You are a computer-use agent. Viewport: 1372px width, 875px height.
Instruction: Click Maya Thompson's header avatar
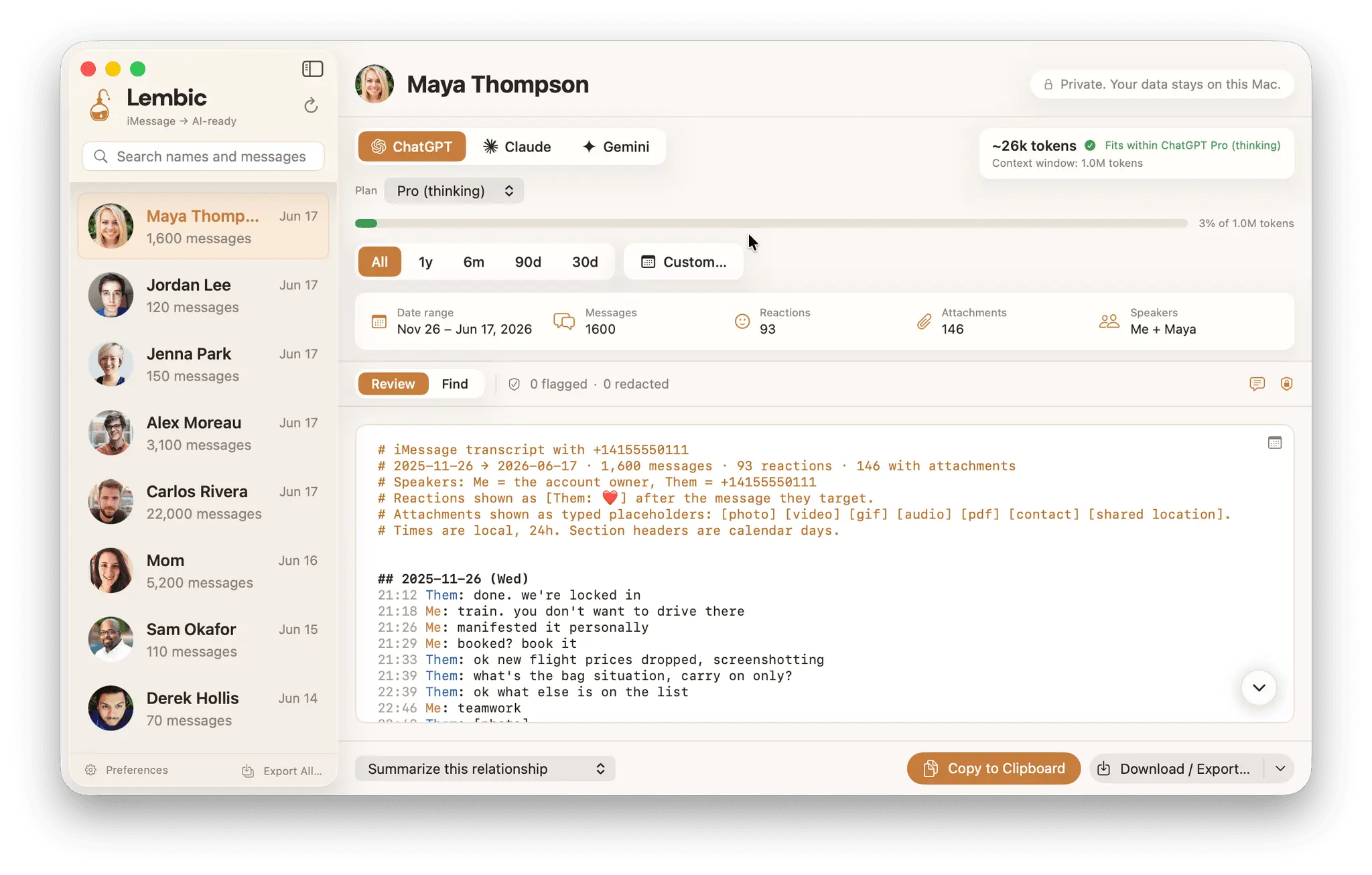pyautogui.click(x=374, y=84)
